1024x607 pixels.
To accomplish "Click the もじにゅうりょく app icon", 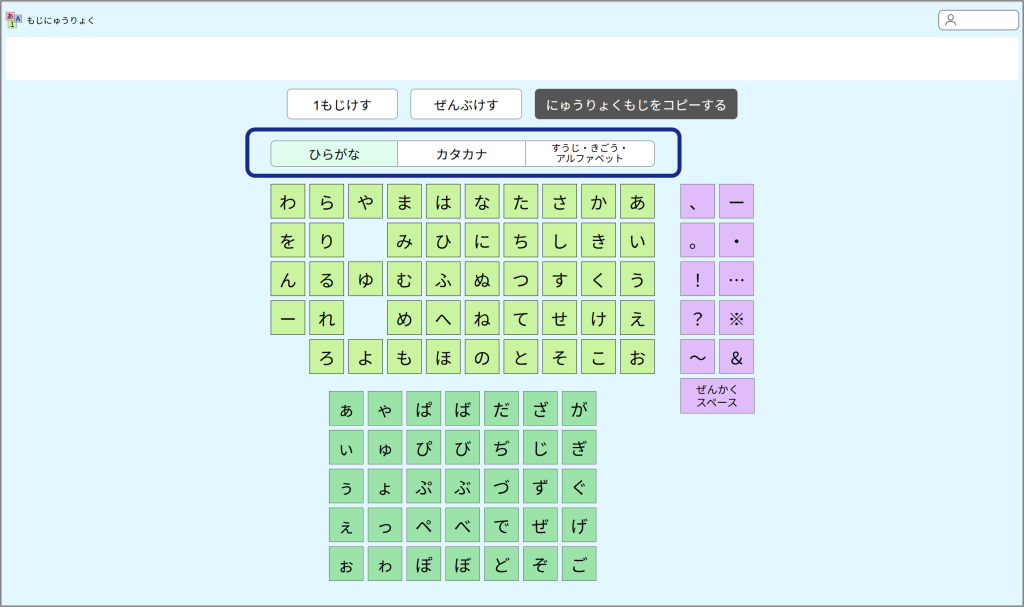I will click(13, 20).
